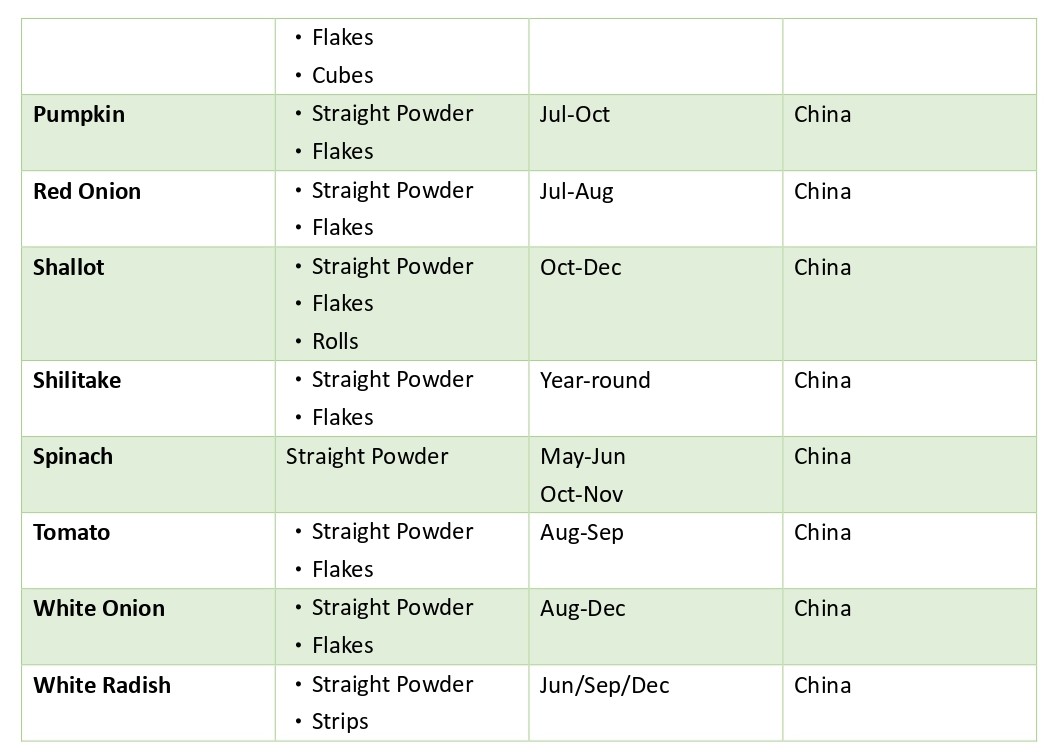The width and height of the screenshot is (1055, 756).
Task: Select the Jul-Aug season for Red Onion
Action: [577, 191]
